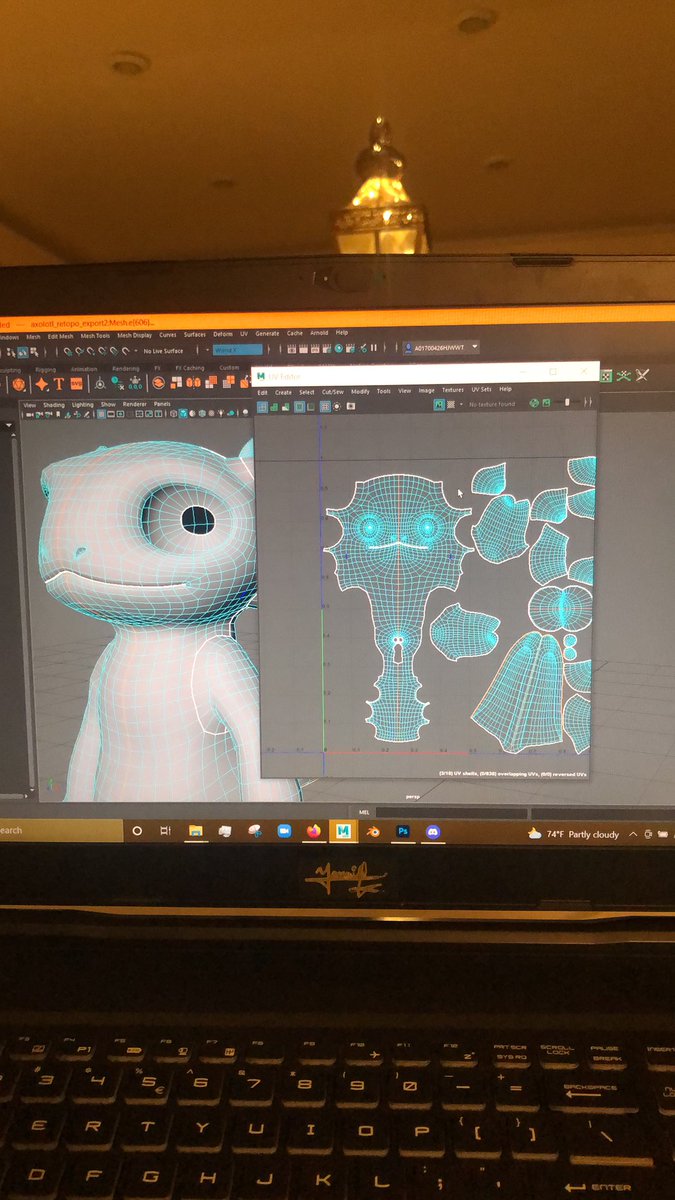Switch to the Rendering shelf tab

(x=126, y=368)
